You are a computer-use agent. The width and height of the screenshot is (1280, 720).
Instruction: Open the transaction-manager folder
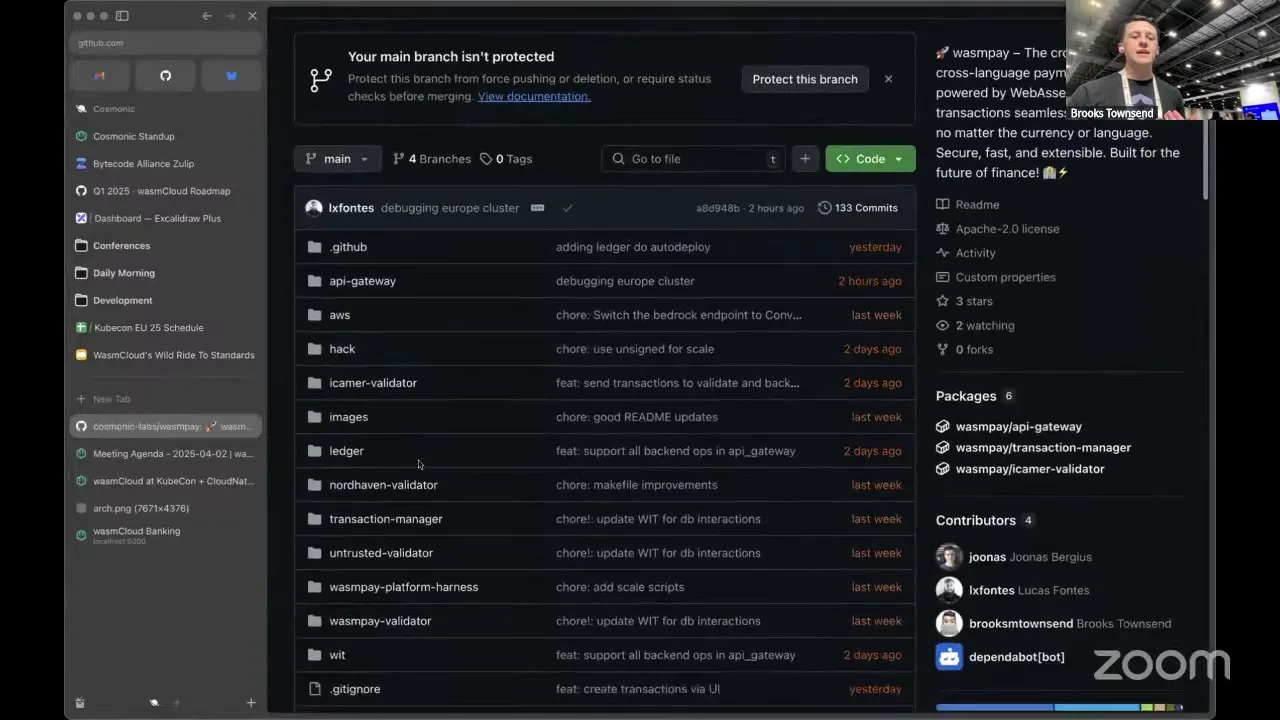click(386, 519)
